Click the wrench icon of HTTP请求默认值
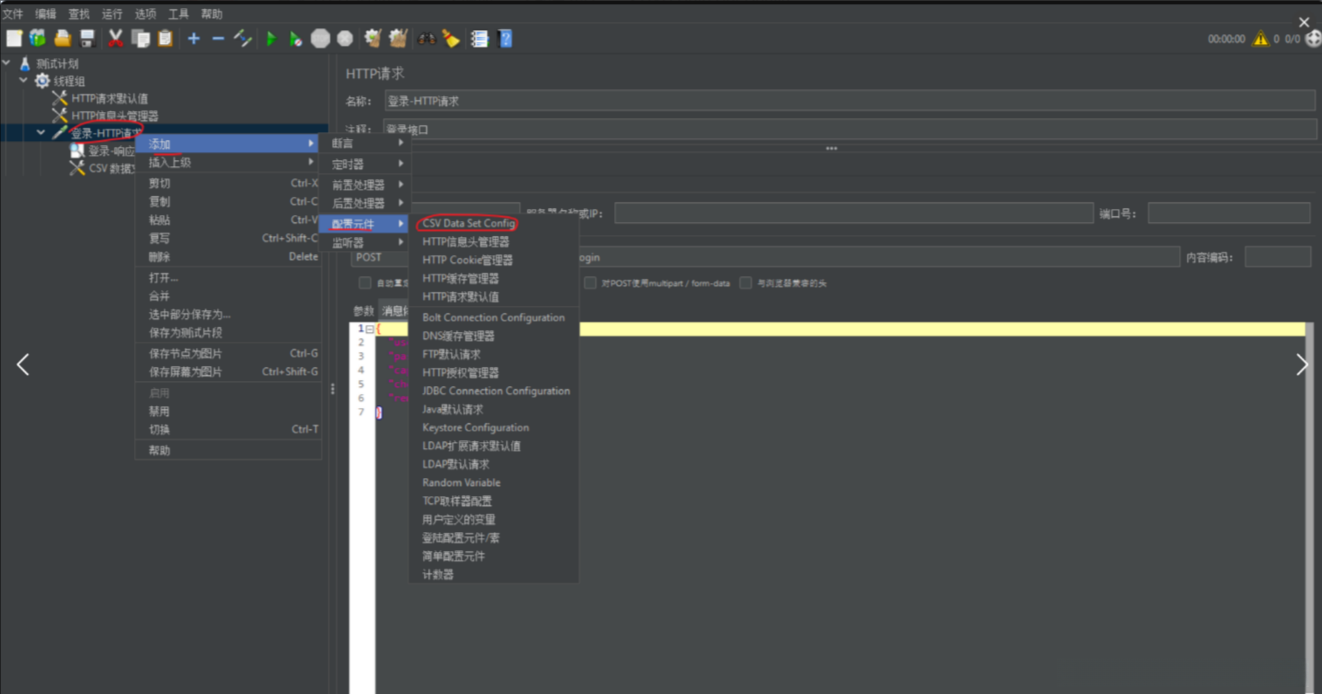 (60, 98)
